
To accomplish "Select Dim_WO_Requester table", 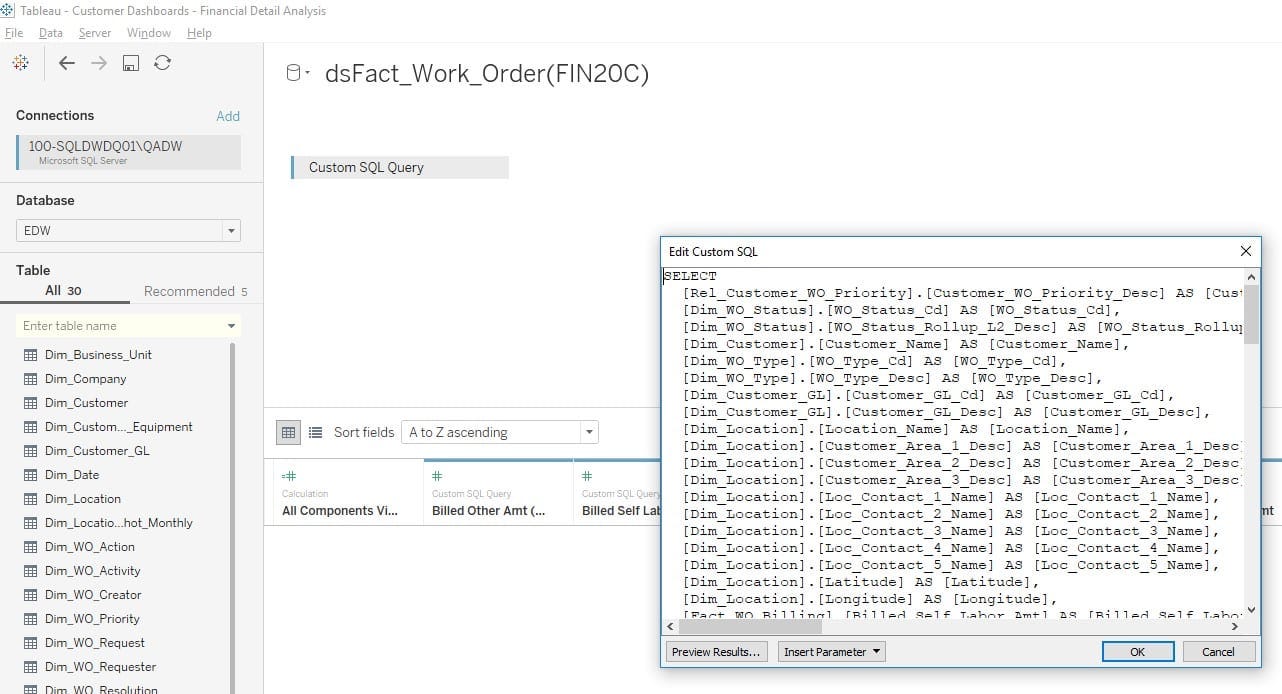I will tap(100, 667).
